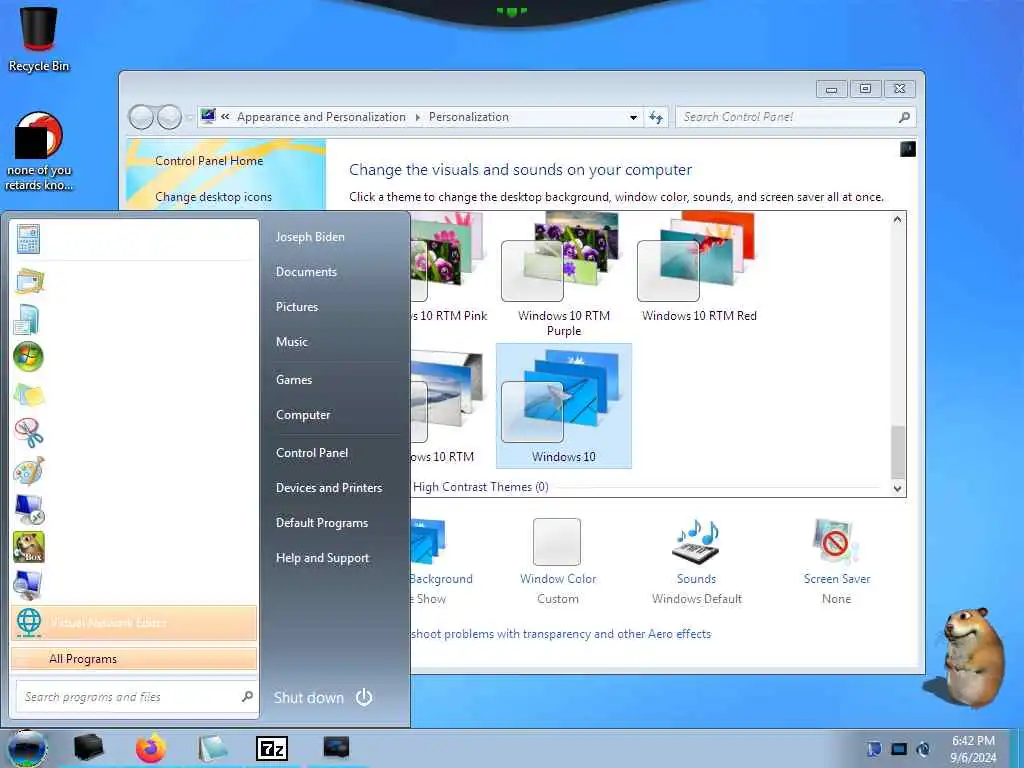Image resolution: width=1024 pixels, height=768 pixels.
Task: Open Aero transparency troubleshoot link
Action: point(561,633)
